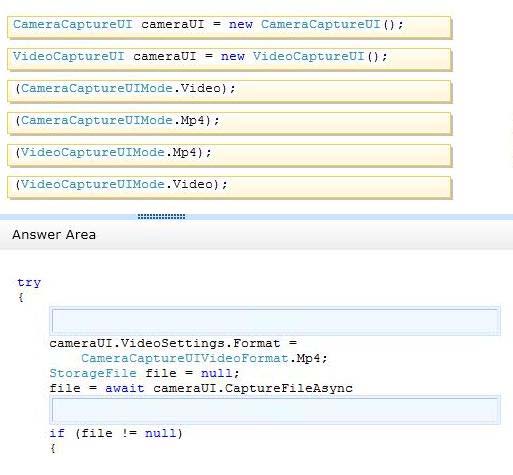Select the CameraCaptureUI cameraUI declaration snippet
This screenshot has height=475, width=513.
[x=229, y=27]
